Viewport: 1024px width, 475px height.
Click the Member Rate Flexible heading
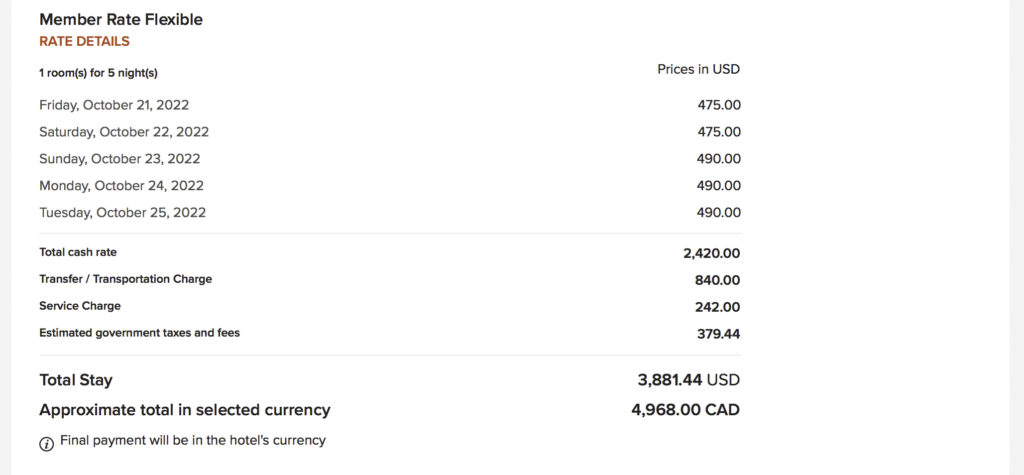tap(120, 19)
